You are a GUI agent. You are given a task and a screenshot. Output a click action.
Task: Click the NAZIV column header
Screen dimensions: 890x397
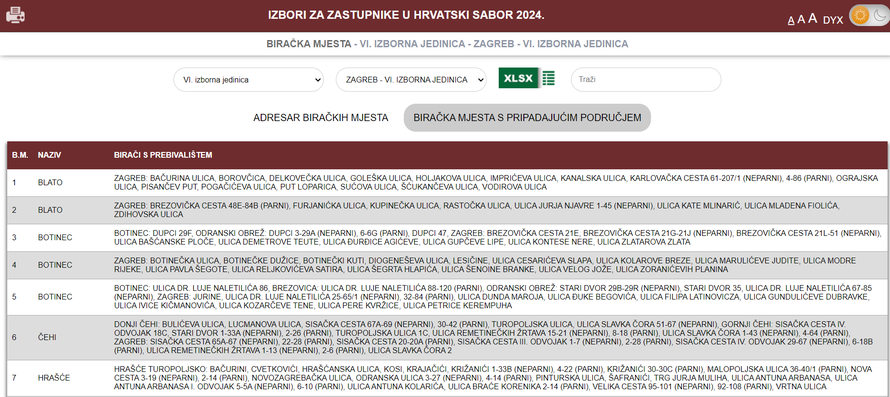49,155
